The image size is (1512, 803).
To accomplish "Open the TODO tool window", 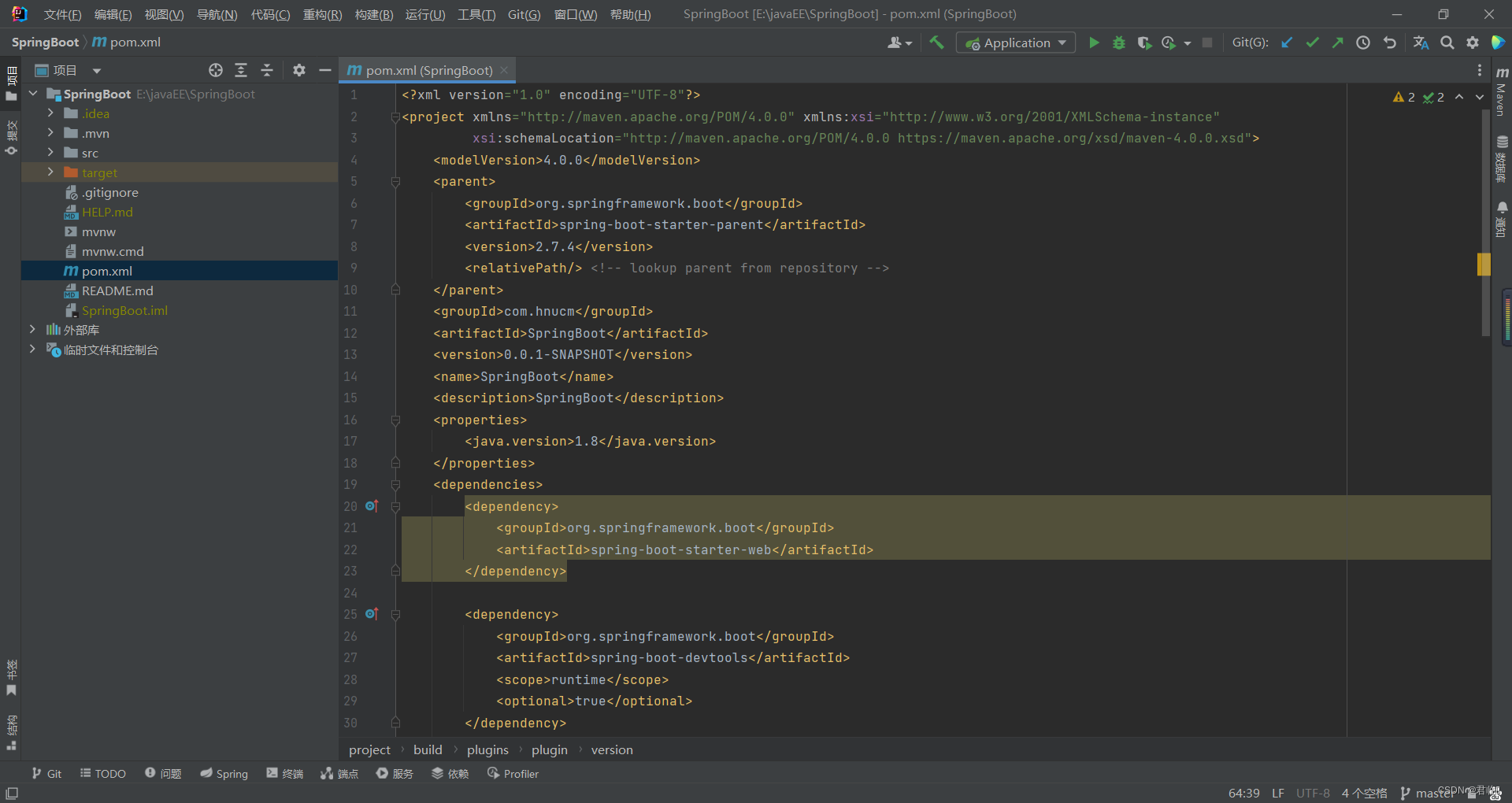I will click(103, 774).
